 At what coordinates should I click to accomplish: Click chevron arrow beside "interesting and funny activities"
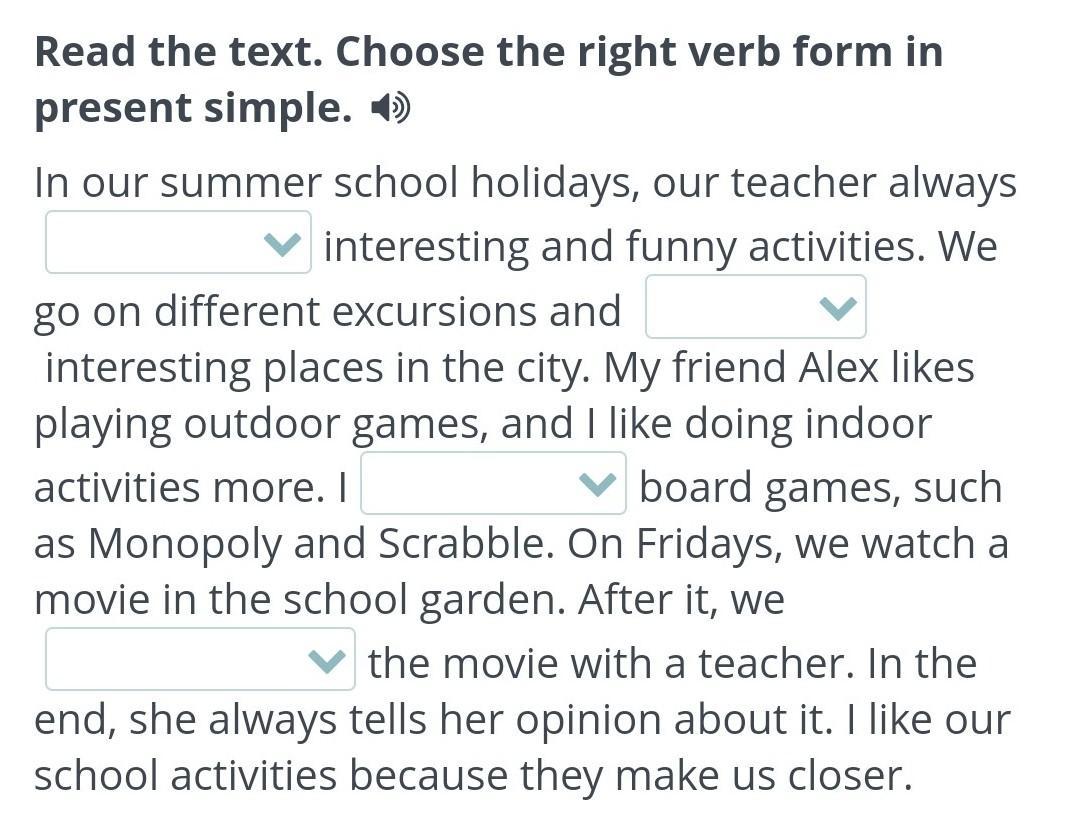282,243
